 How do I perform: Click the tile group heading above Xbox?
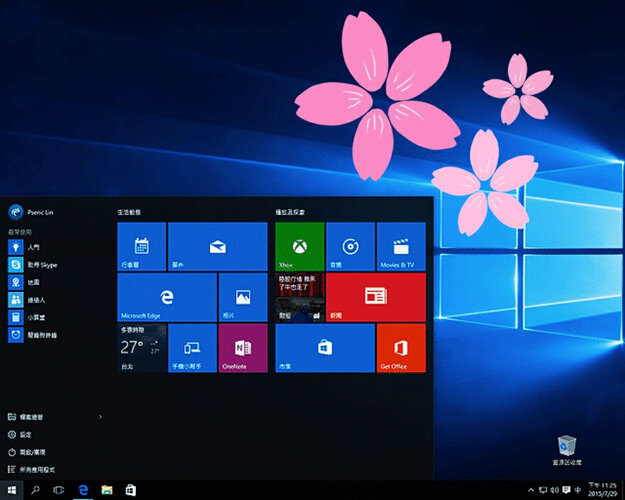tap(290, 213)
